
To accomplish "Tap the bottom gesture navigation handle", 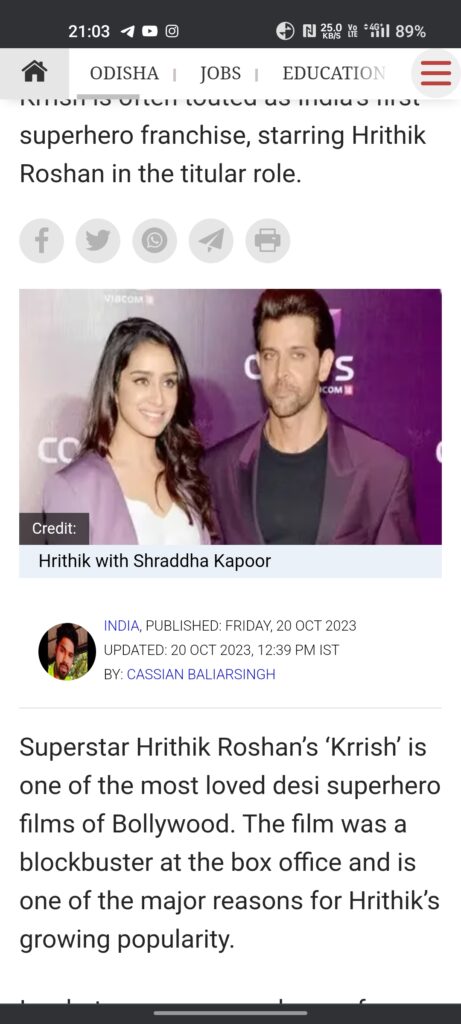I will (230, 1013).
